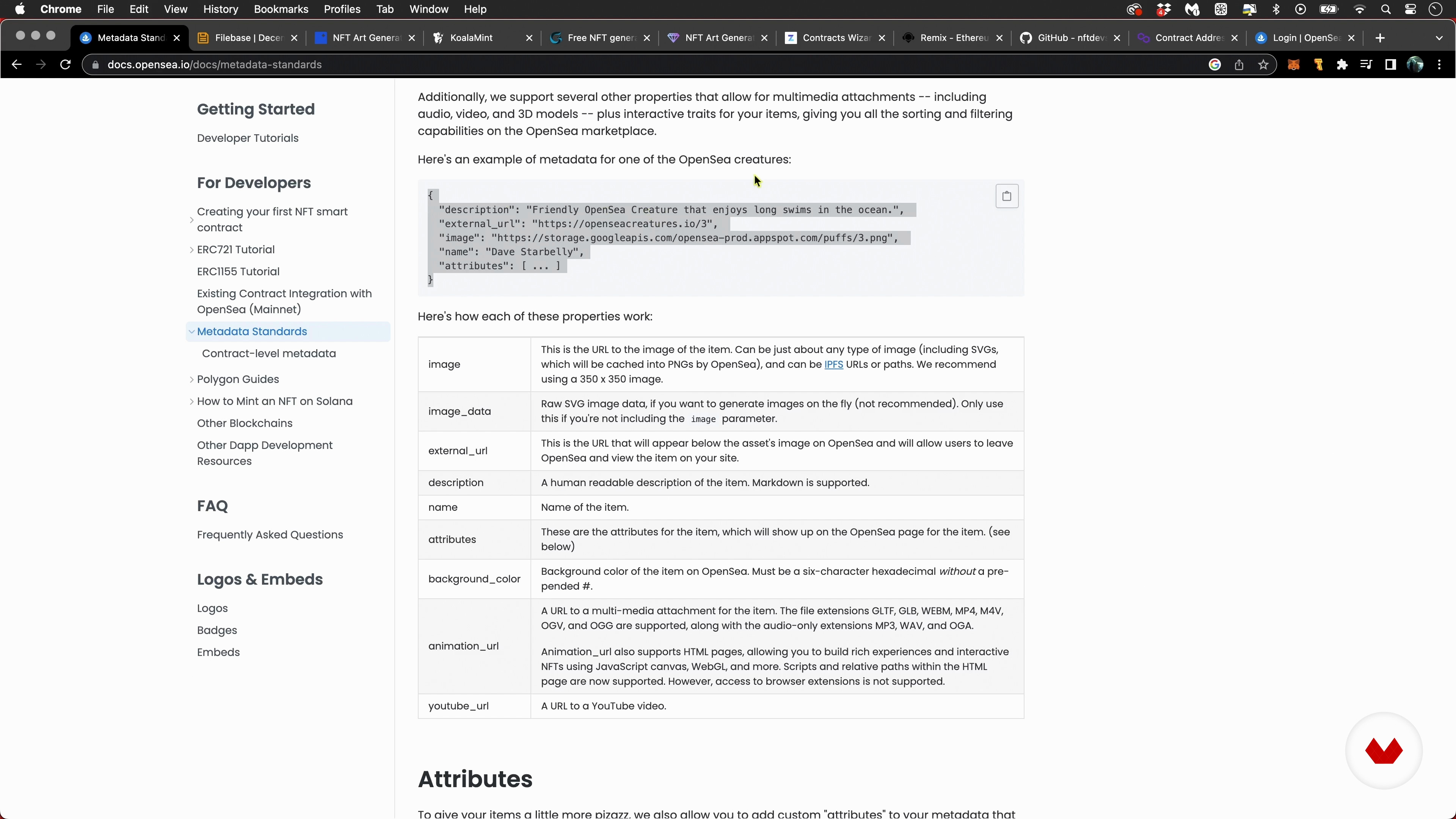
Task: Open the Badges page
Action: coord(217,631)
